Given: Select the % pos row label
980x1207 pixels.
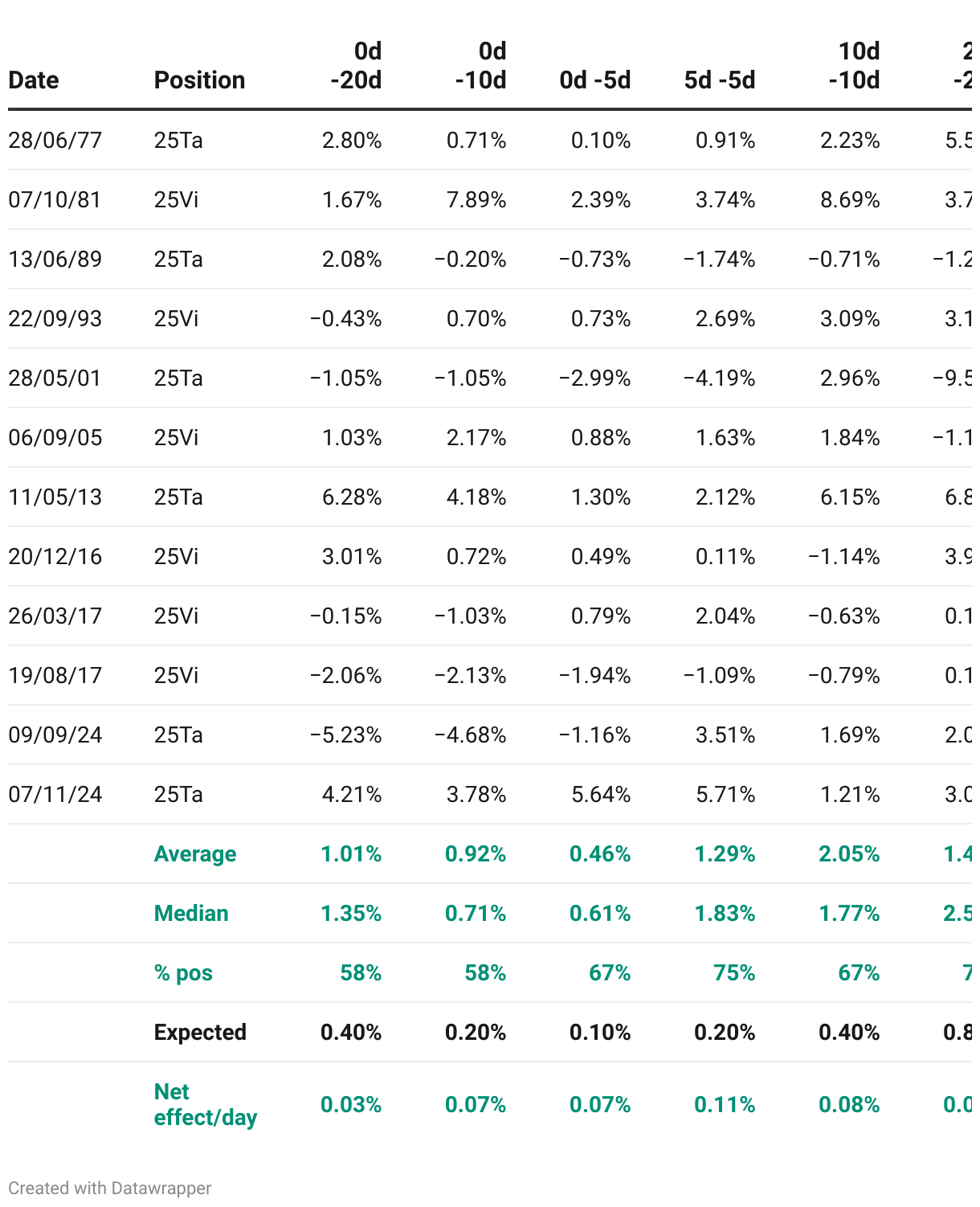Looking at the screenshot, I should coord(183,973).
